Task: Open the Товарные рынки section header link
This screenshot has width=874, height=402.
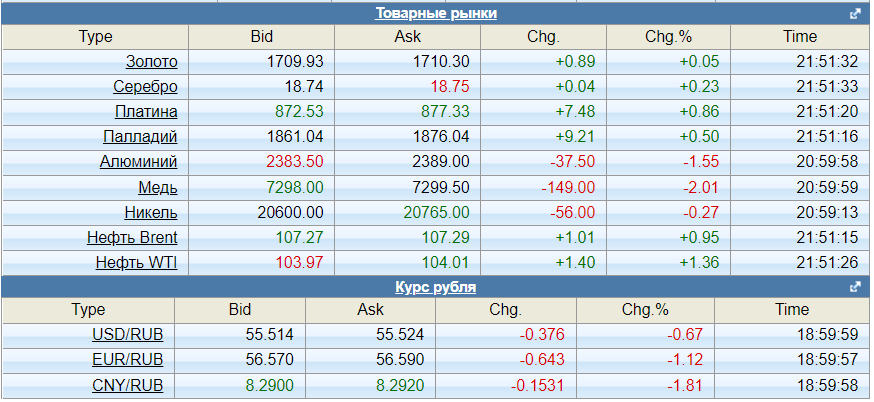Action: point(436,13)
